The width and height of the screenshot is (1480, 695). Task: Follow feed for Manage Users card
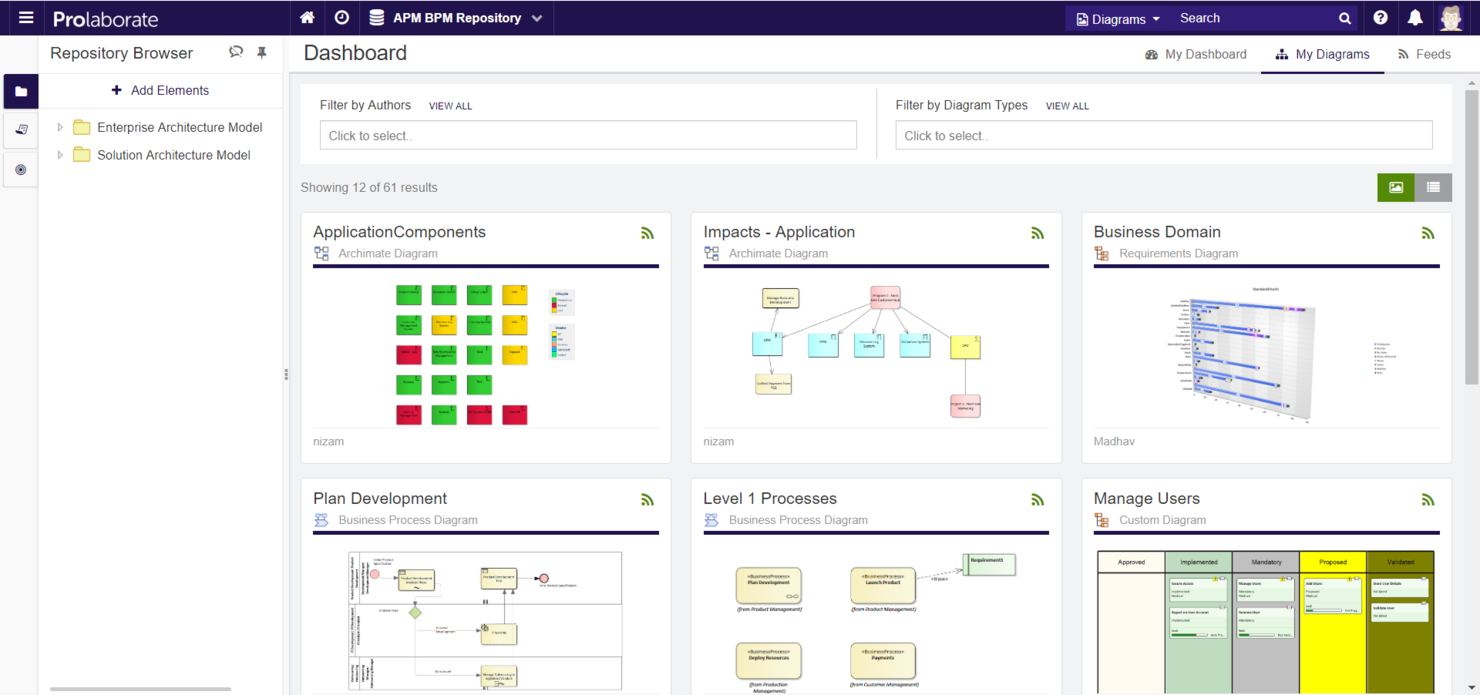click(x=1428, y=500)
